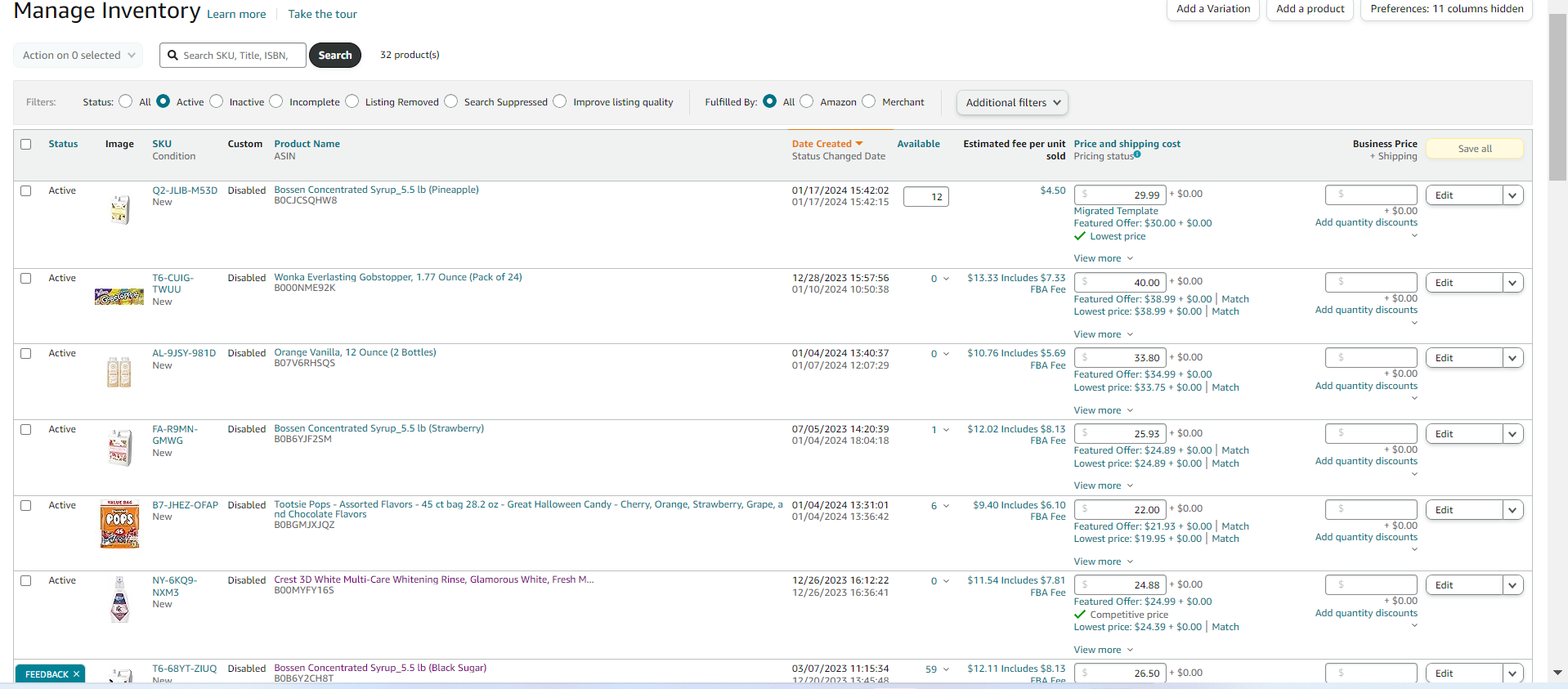The width and height of the screenshot is (1568, 689).
Task: Open Orange Vanilla bottles product thumbnail
Action: 119,372
